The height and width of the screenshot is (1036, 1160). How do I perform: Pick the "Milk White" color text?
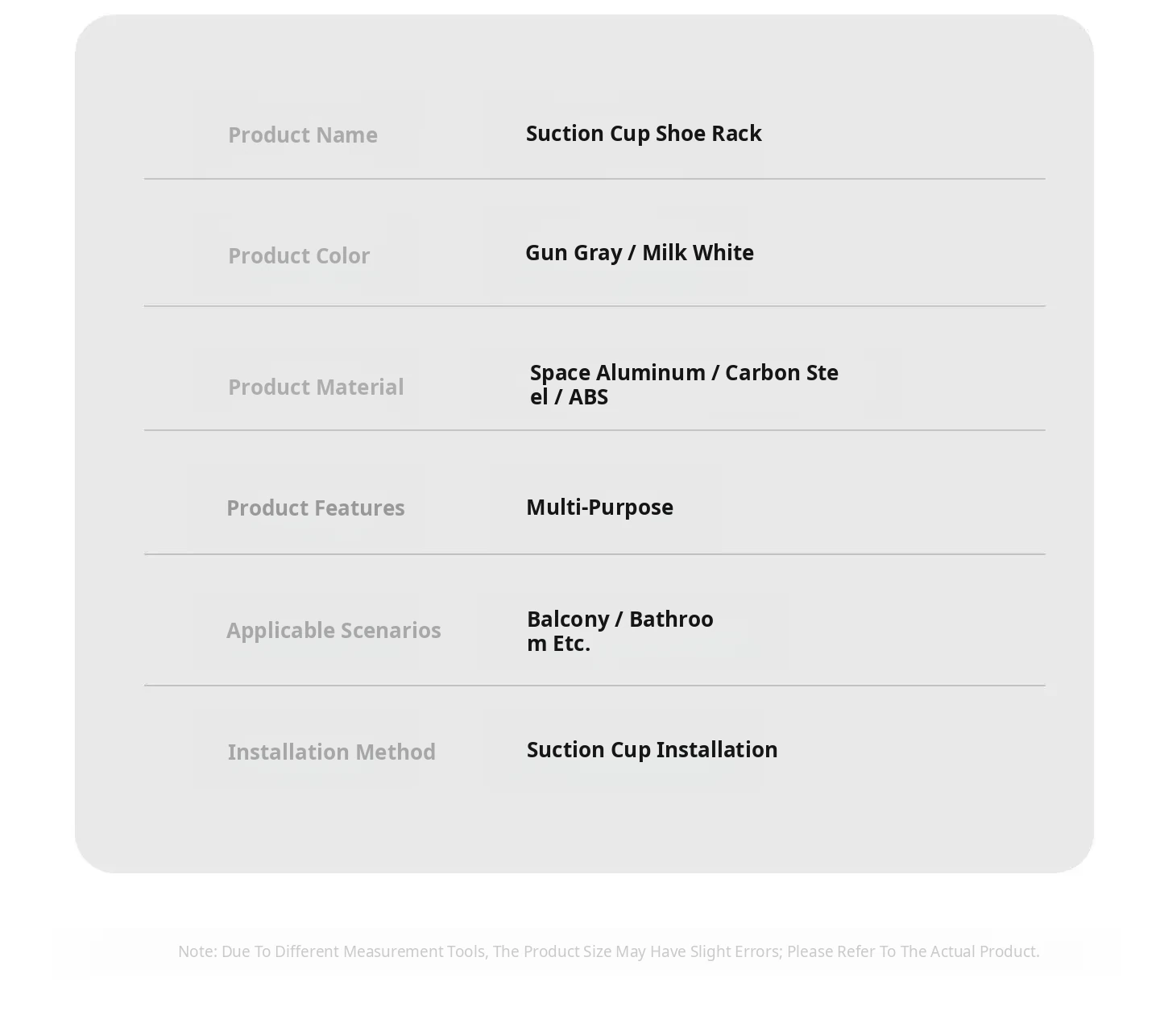698,253
